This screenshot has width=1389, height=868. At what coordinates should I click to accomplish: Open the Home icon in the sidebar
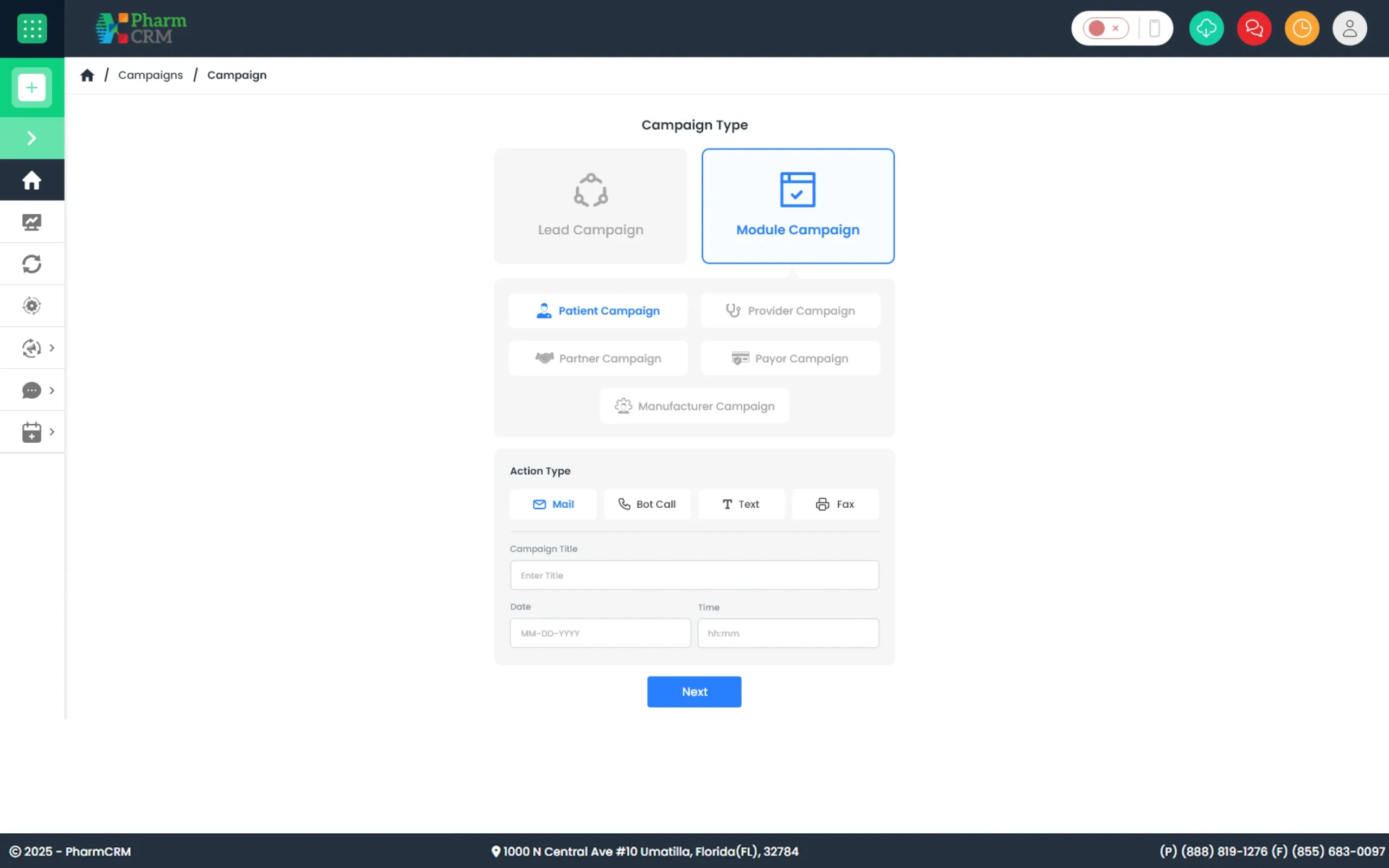click(32, 180)
